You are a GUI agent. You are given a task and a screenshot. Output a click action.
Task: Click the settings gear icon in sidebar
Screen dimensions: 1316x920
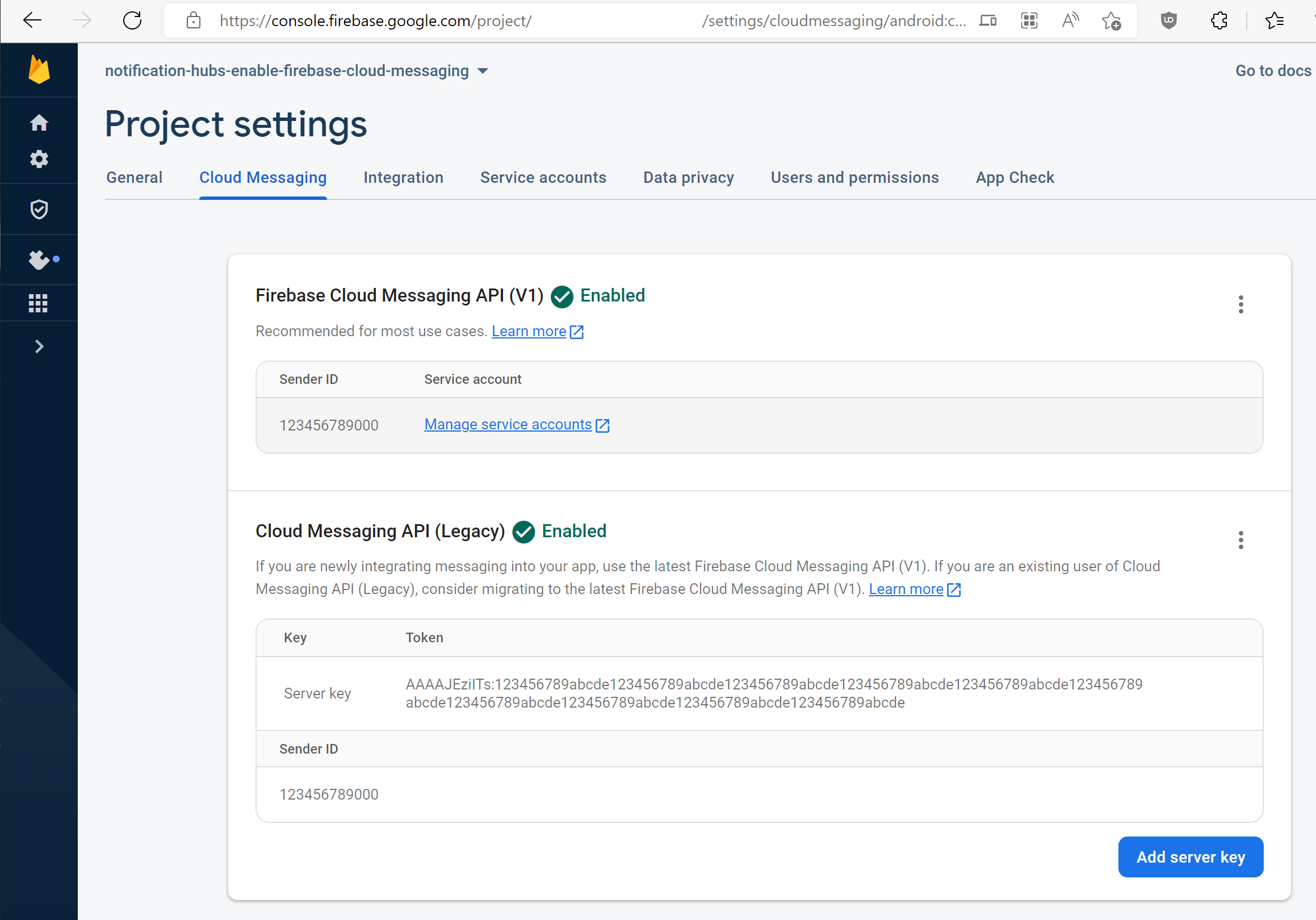click(40, 158)
